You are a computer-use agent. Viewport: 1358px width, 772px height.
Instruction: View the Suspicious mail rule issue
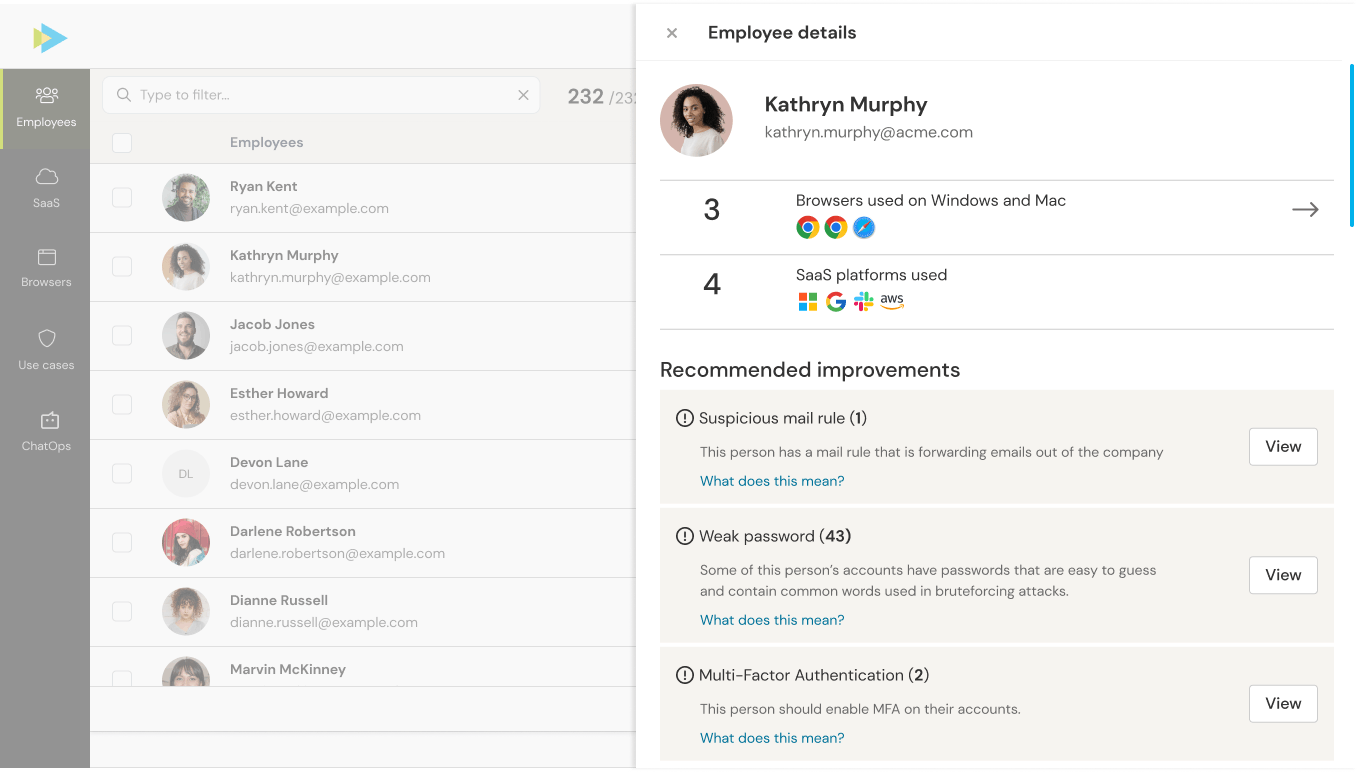pyautogui.click(x=1283, y=447)
